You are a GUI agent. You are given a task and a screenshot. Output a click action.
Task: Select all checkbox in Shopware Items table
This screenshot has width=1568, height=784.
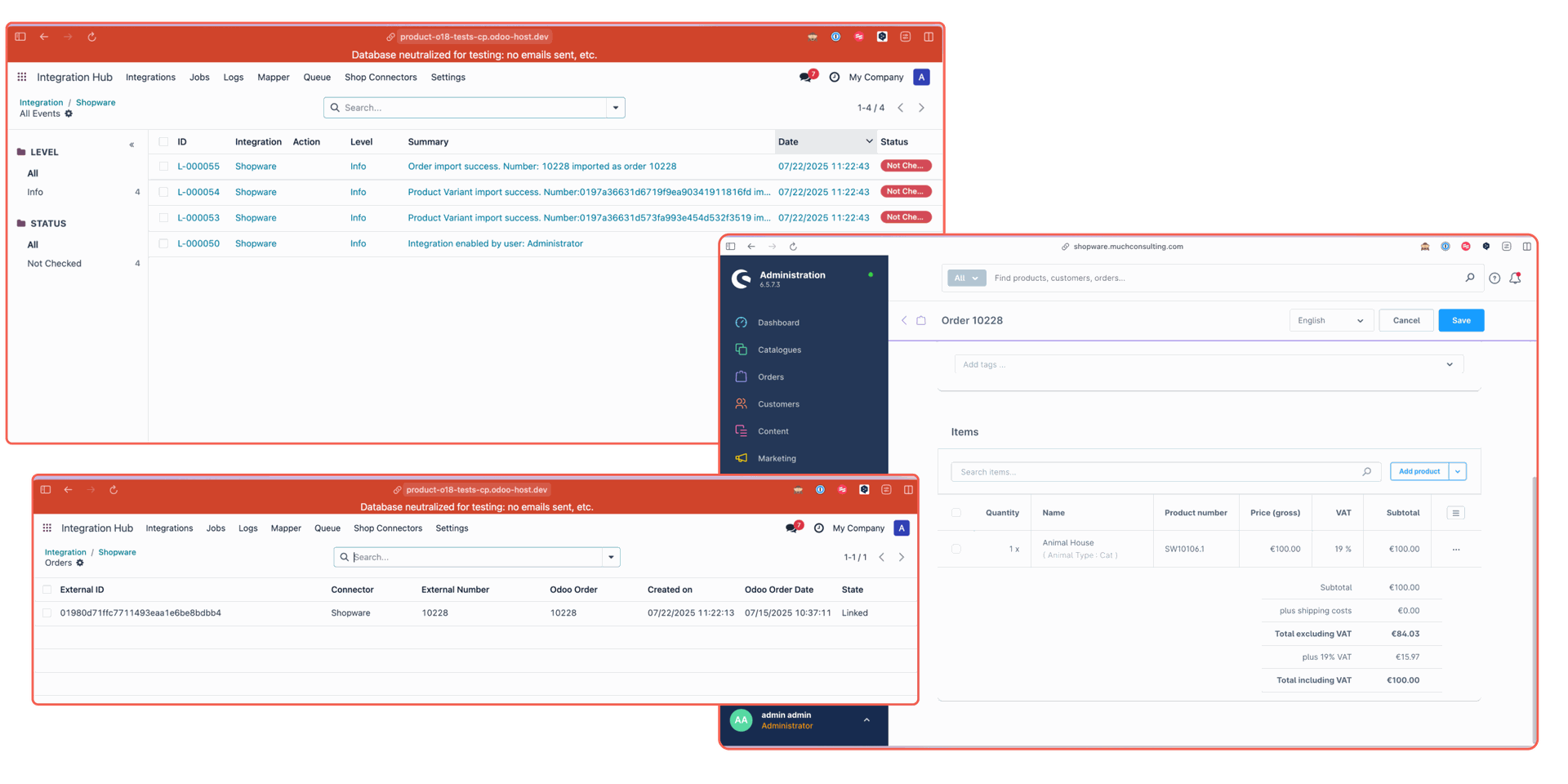point(956,513)
